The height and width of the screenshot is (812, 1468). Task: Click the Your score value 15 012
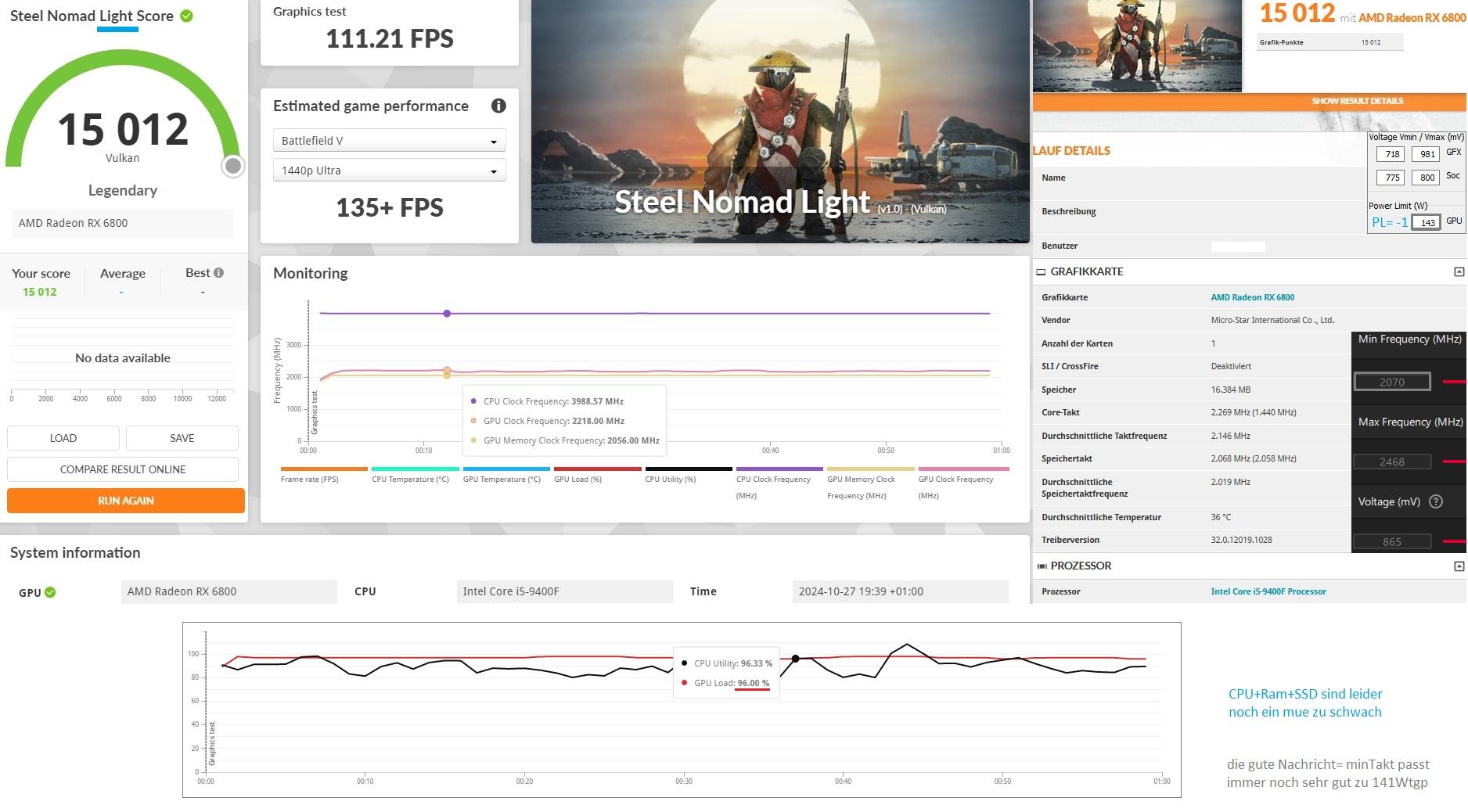click(x=40, y=292)
